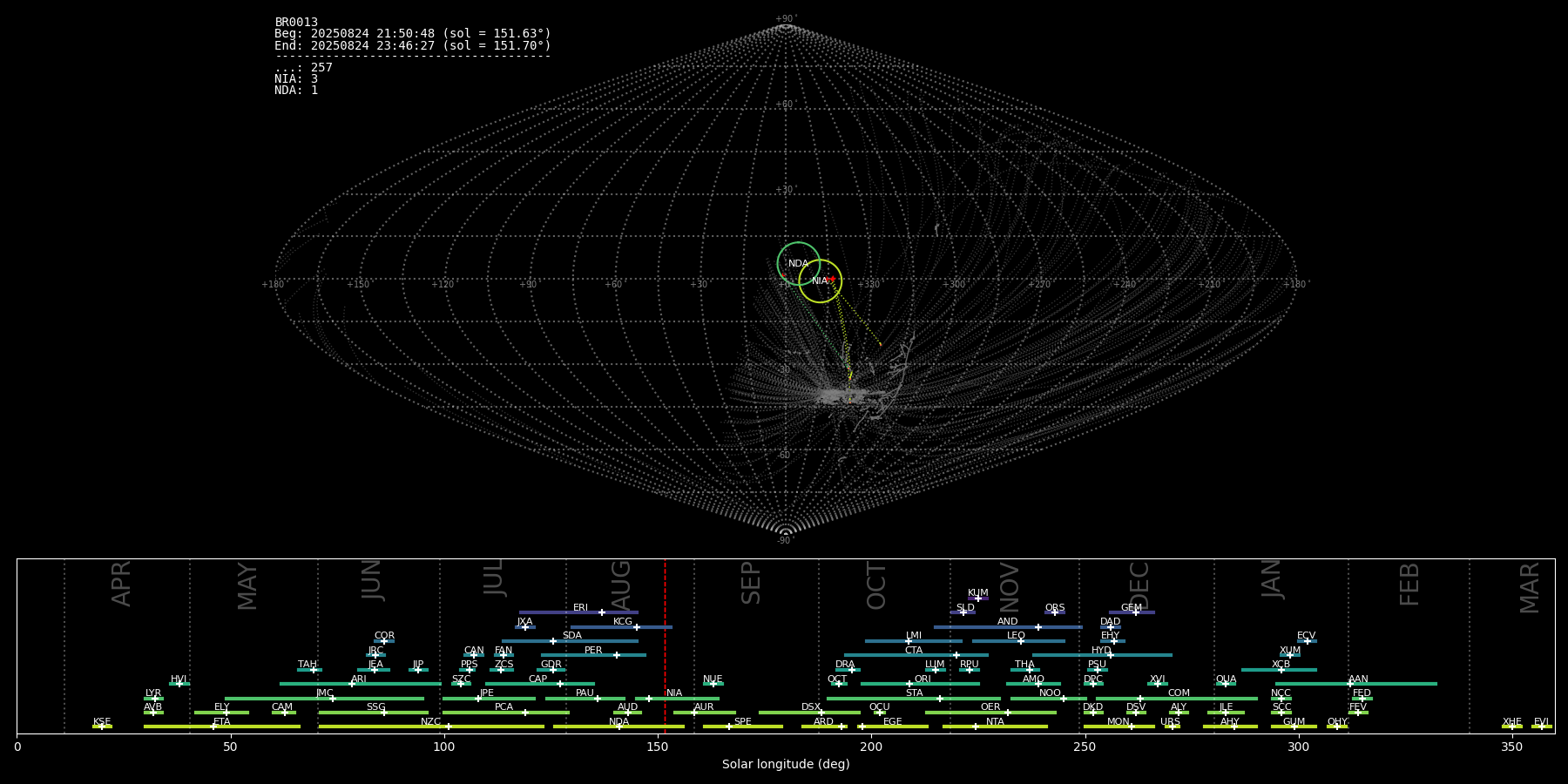Select the AND shower label
The width and height of the screenshot is (1568, 784).
click(x=1008, y=622)
